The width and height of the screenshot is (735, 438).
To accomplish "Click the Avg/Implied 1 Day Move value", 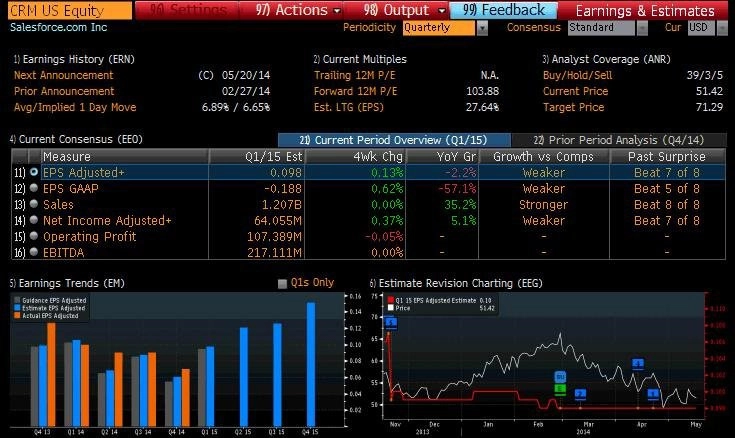I will point(236,107).
